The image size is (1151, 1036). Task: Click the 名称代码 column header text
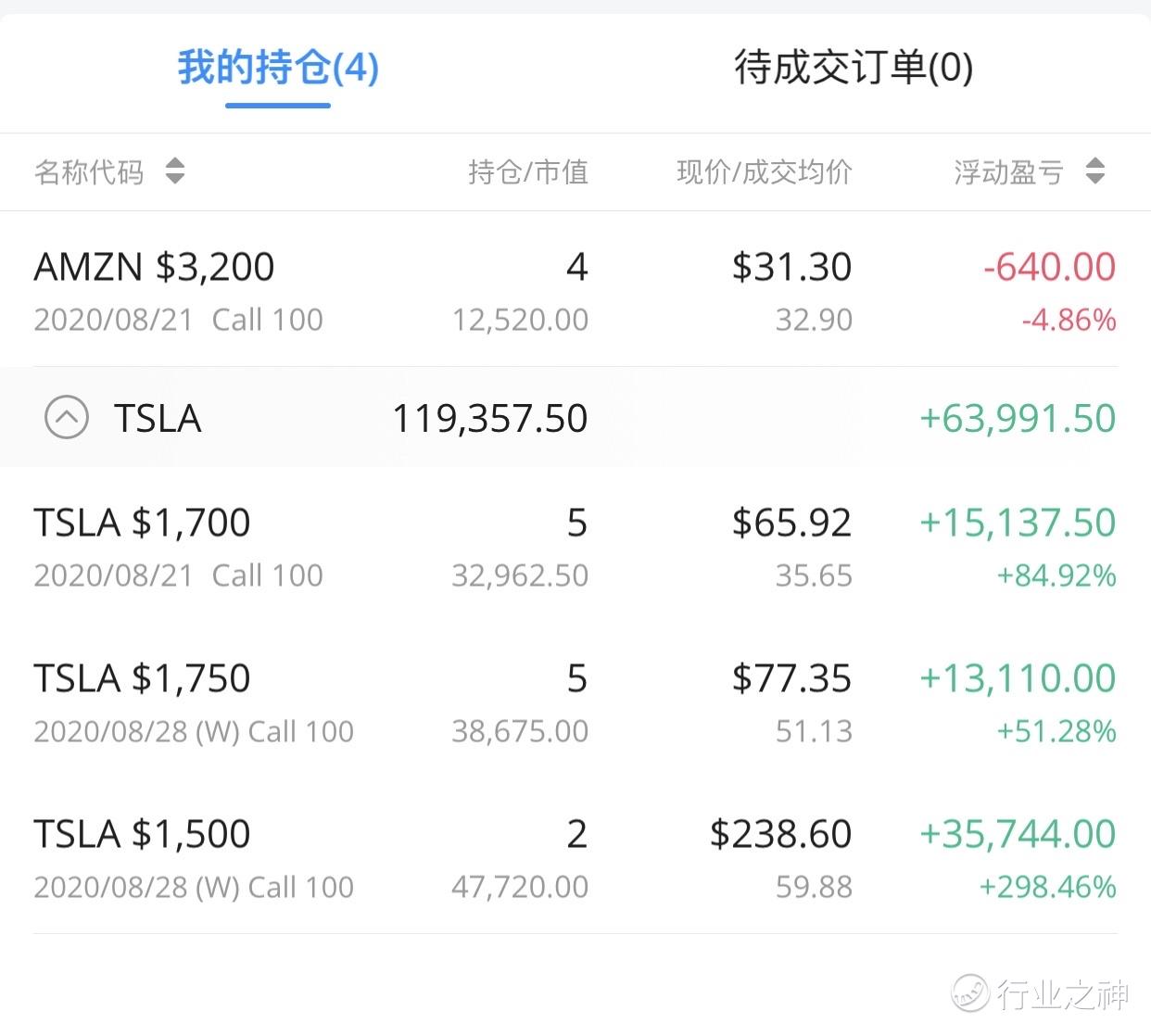click(x=89, y=172)
